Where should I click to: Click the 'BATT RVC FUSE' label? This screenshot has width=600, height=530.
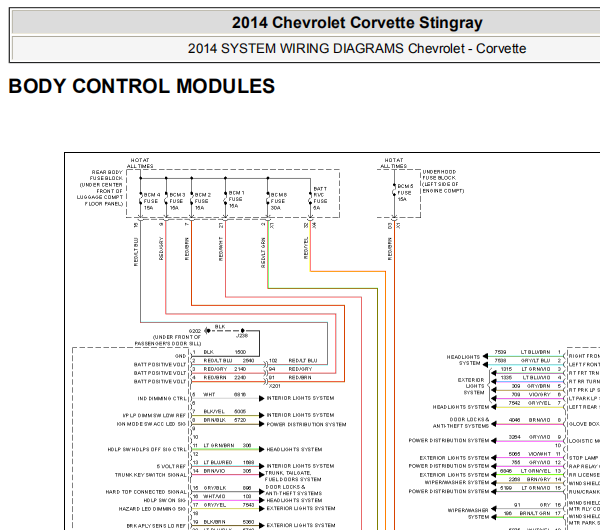point(320,198)
